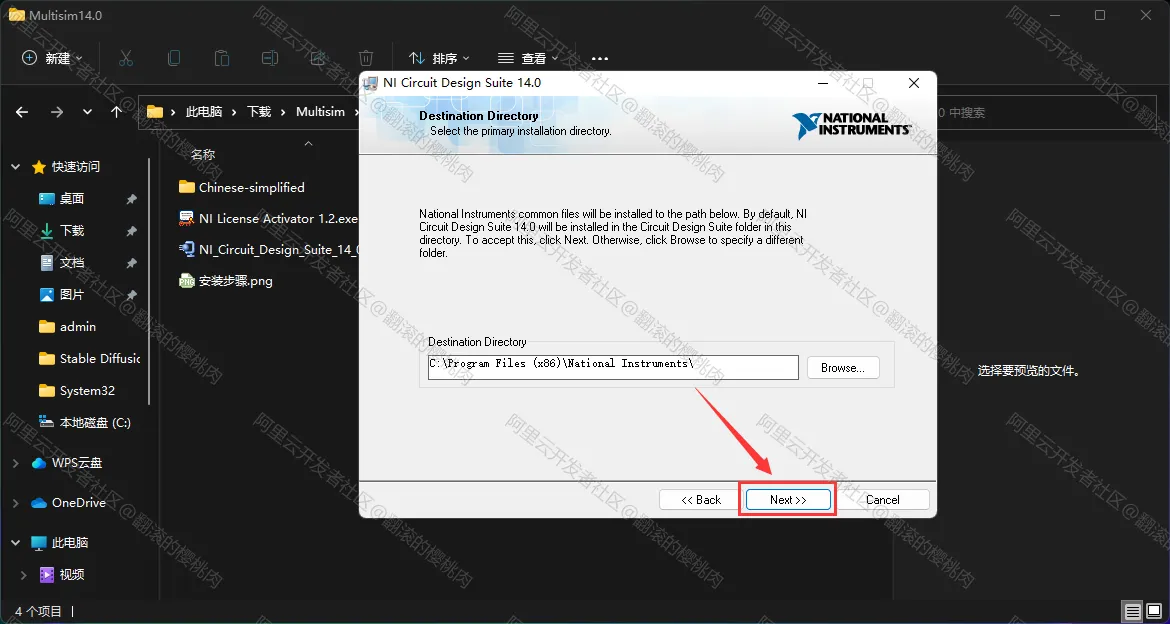Viewport: 1170px width, 624px height.
Task: Expand the 视频 node
Action: (x=23, y=575)
